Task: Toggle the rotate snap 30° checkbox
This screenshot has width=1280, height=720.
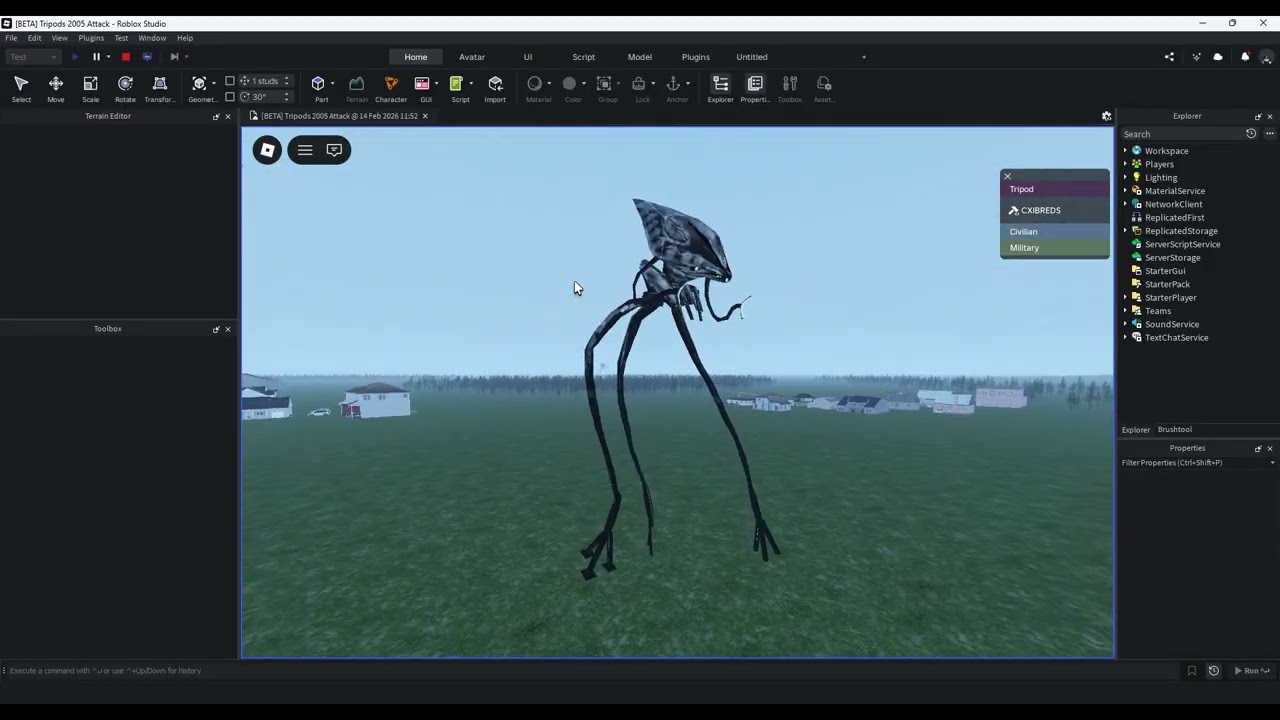Action: [230, 97]
